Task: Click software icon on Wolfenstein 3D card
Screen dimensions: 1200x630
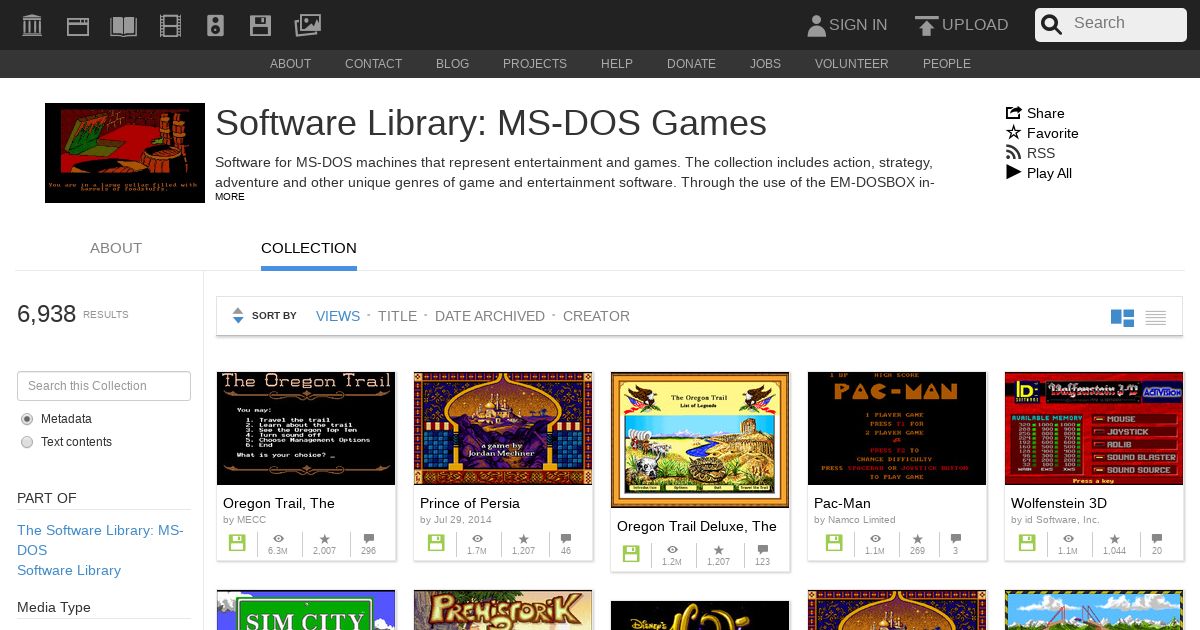Action: click(x=1027, y=543)
